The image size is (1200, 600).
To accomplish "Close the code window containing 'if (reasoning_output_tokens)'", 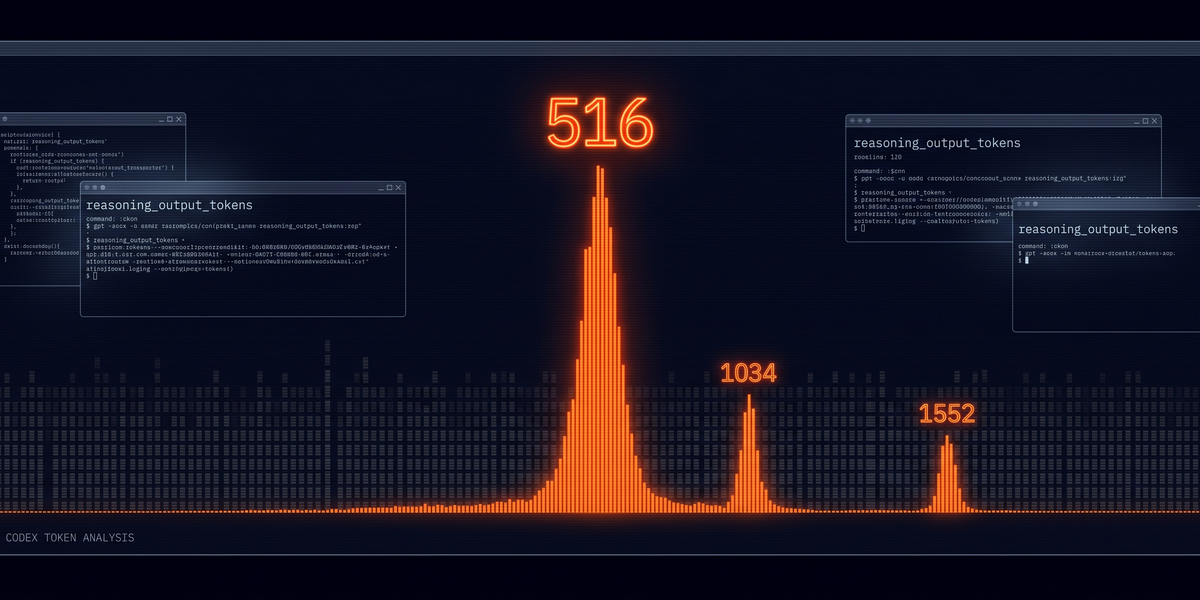I will pyautogui.click(x=179, y=119).
